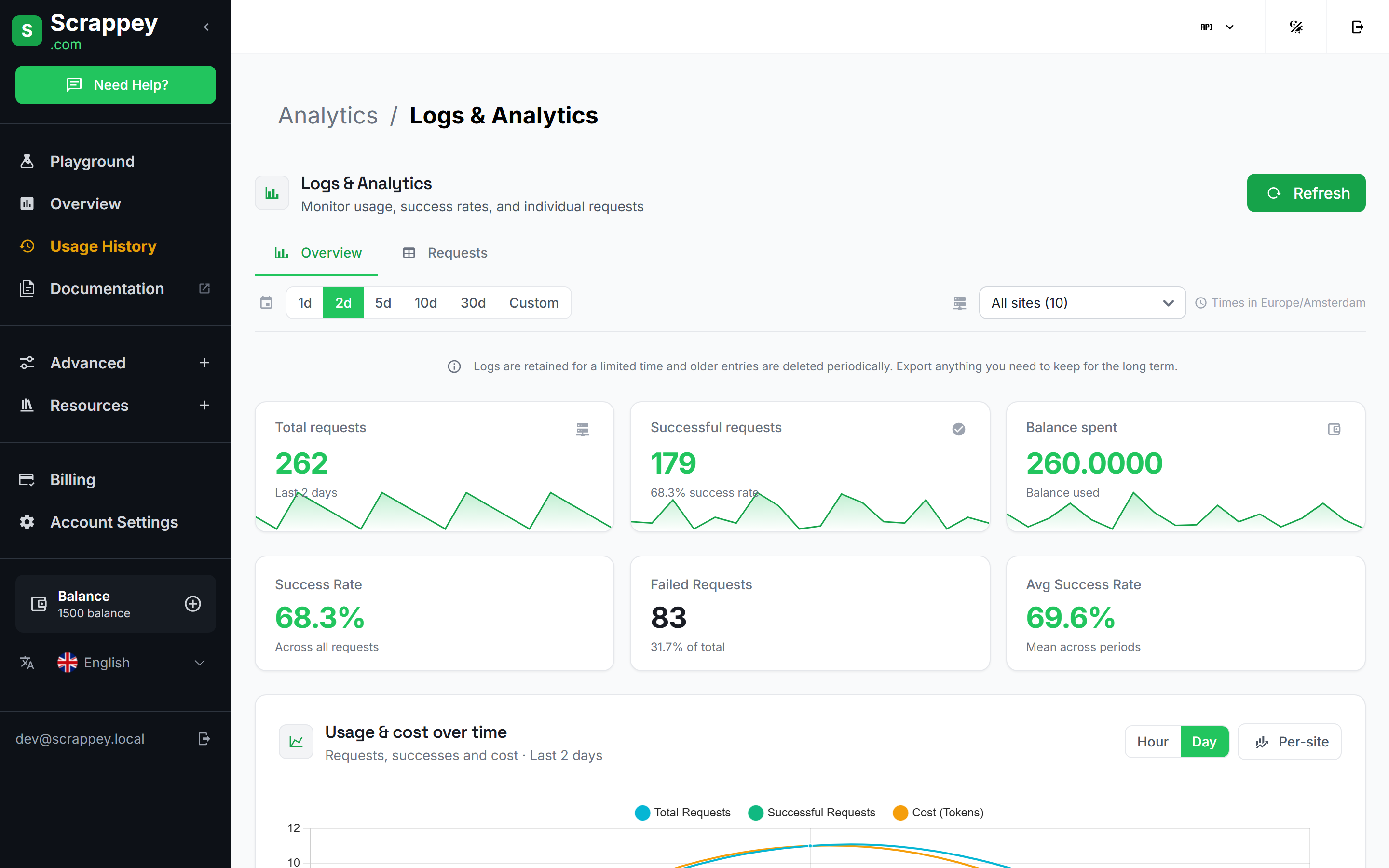This screenshot has width=1389, height=868.
Task: Click the clock icon near timezone text
Action: click(x=1201, y=303)
